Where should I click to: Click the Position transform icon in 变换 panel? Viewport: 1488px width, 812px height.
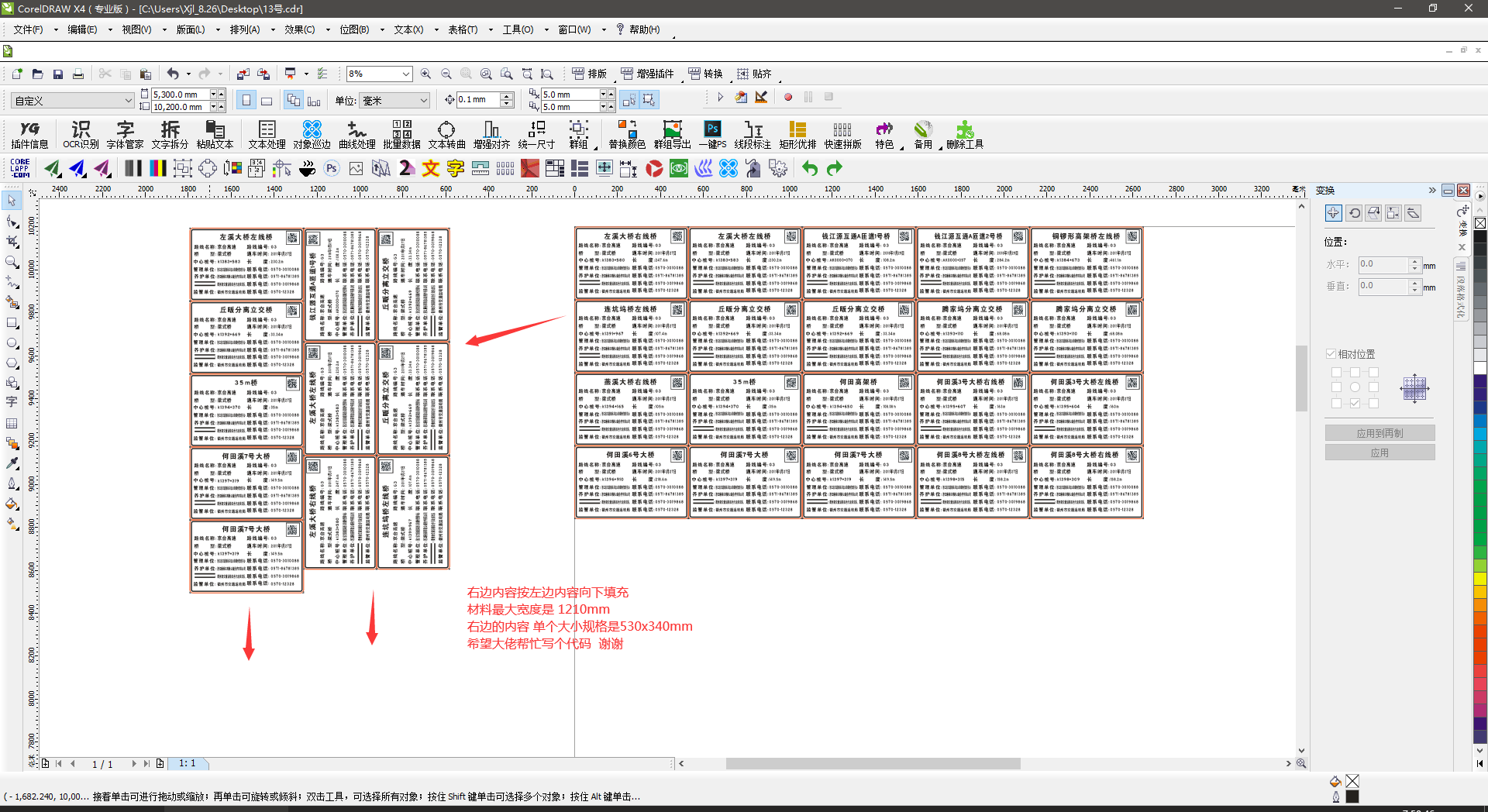pos(1333,212)
